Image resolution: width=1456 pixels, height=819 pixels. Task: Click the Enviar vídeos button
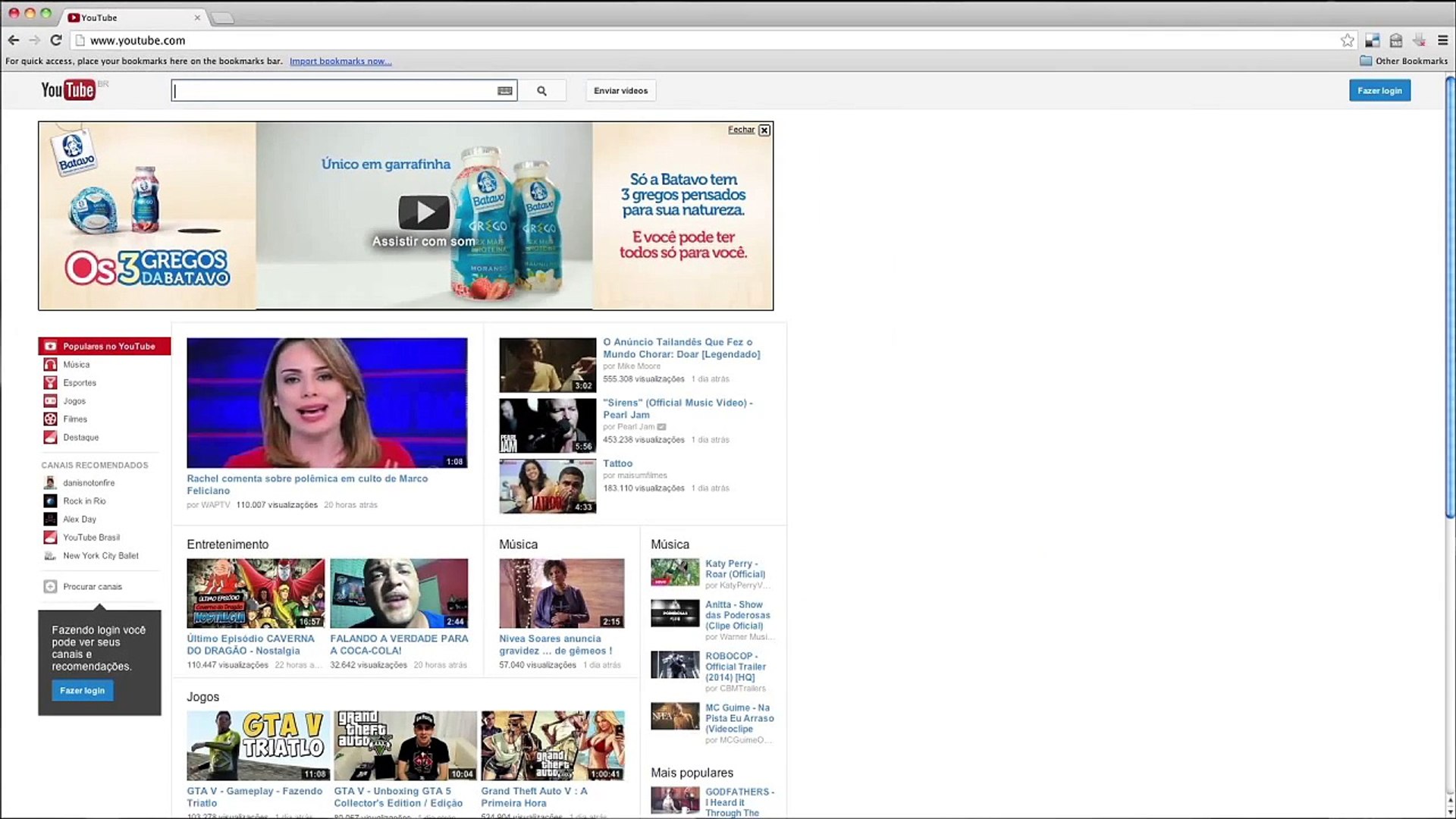click(620, 91)
